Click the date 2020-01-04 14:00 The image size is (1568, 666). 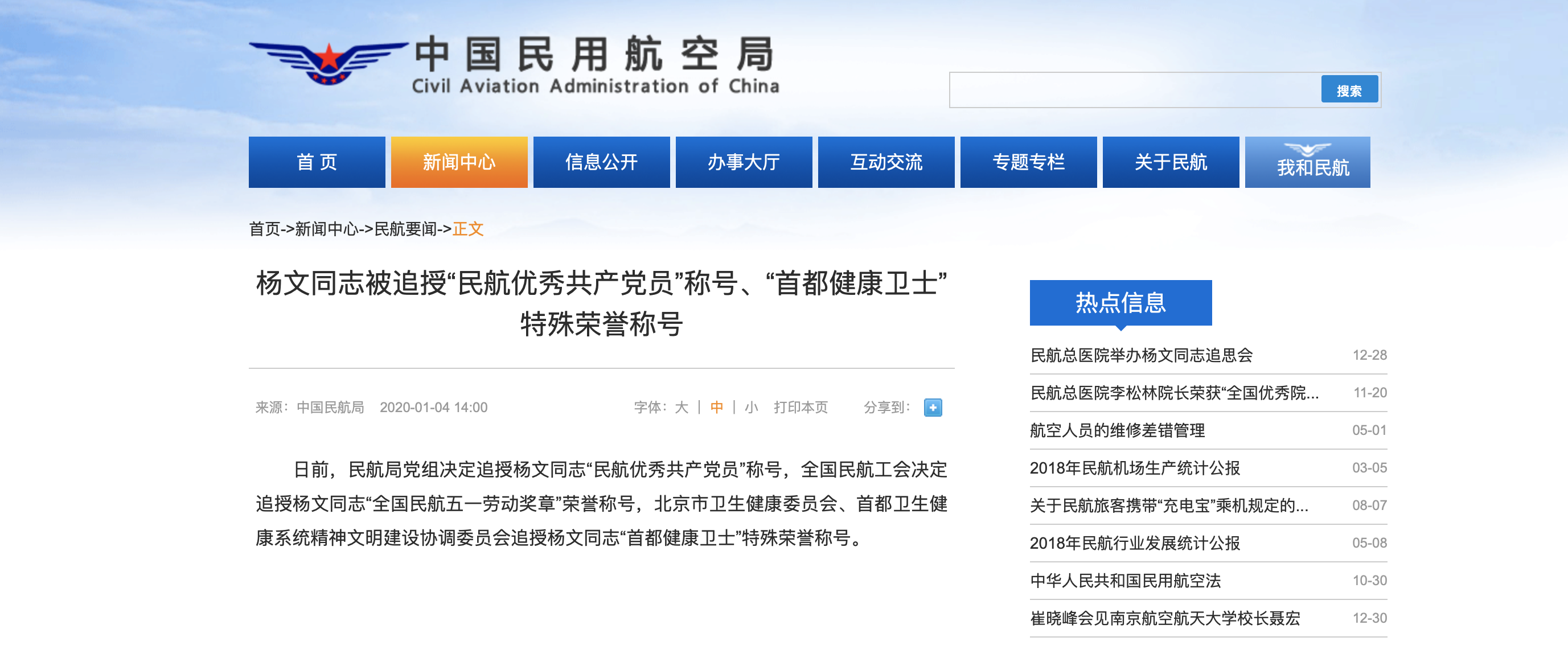pos(433,407)
